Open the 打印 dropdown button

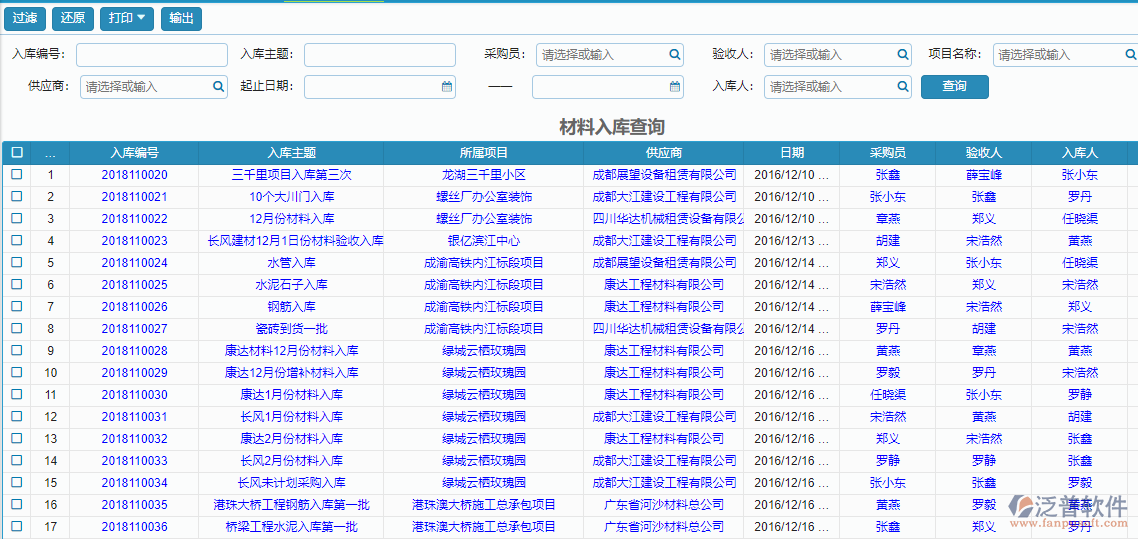click(127, 19)
